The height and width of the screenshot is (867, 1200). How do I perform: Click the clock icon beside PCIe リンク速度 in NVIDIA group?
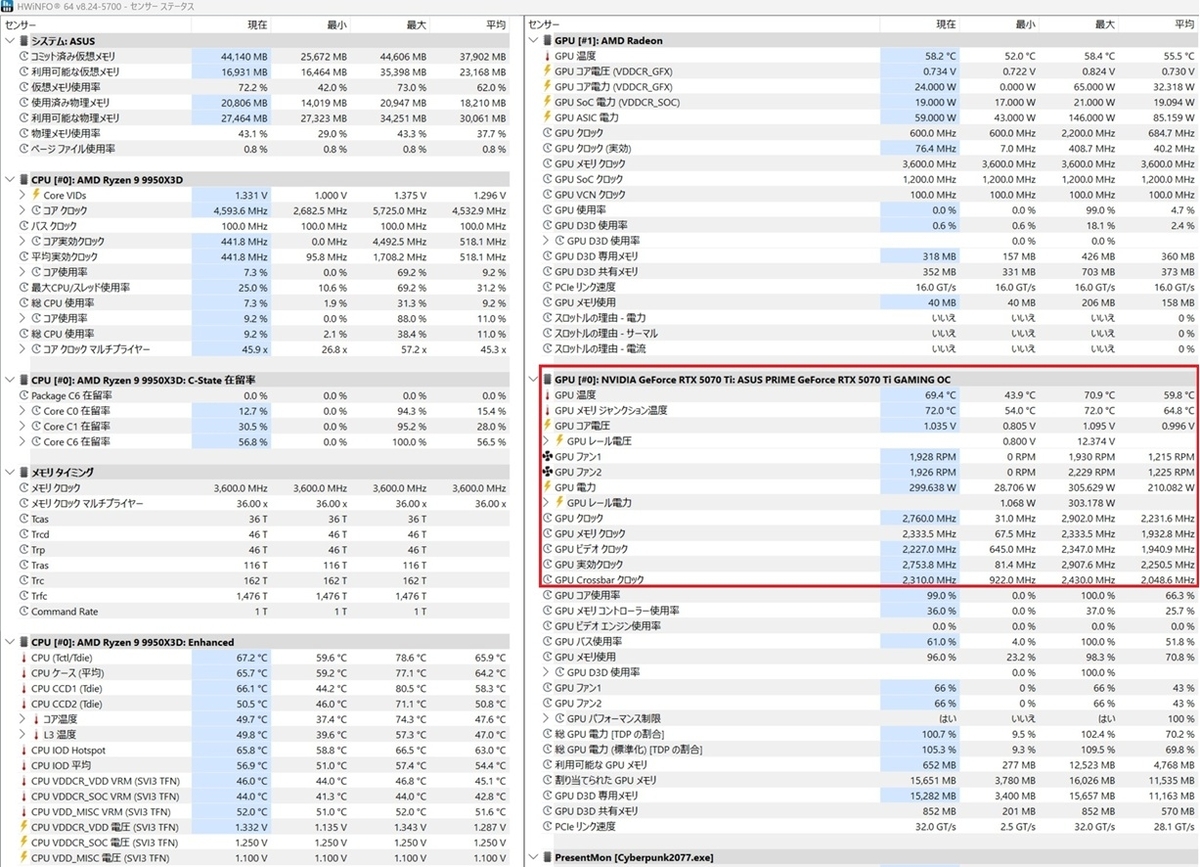(547, 826)
